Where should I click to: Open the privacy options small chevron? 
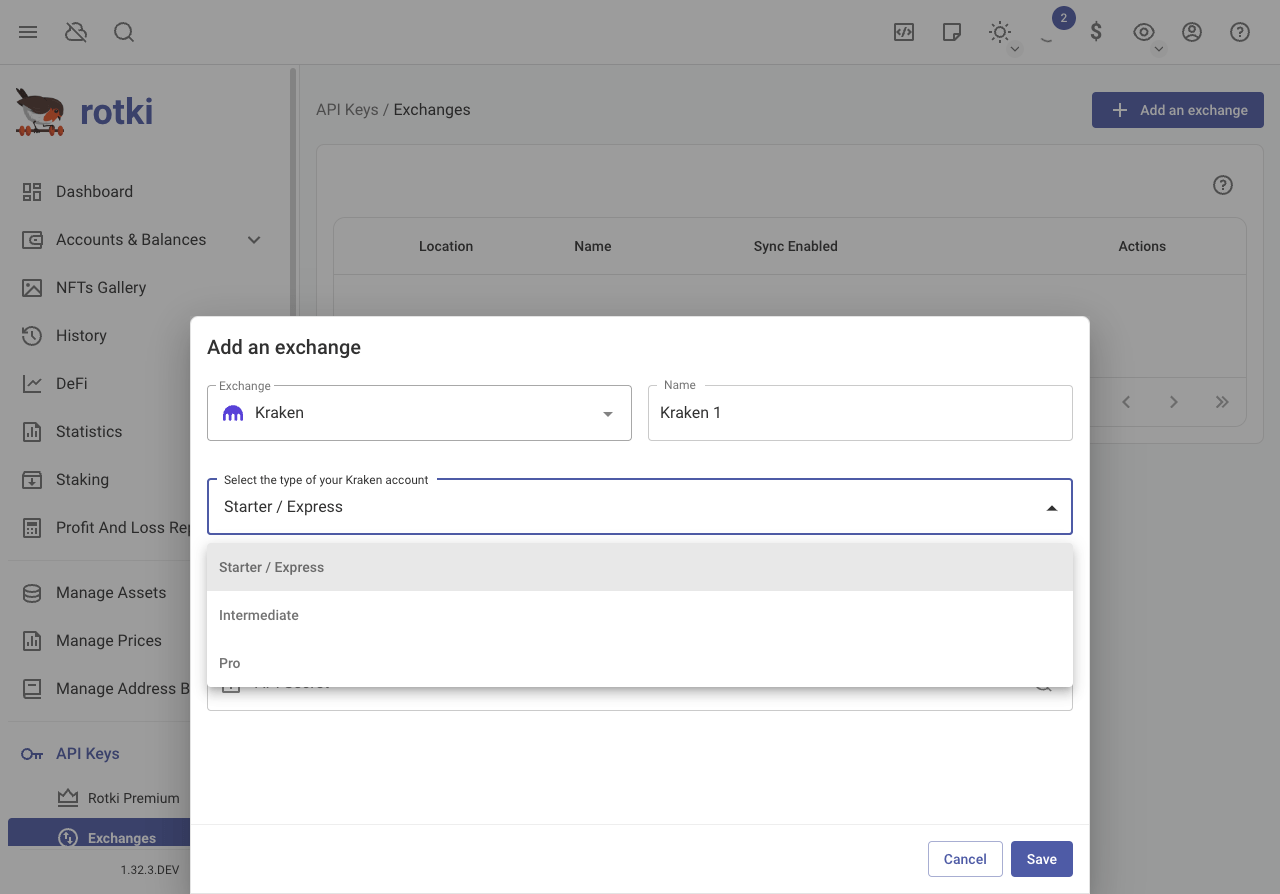coord(1159,49)
